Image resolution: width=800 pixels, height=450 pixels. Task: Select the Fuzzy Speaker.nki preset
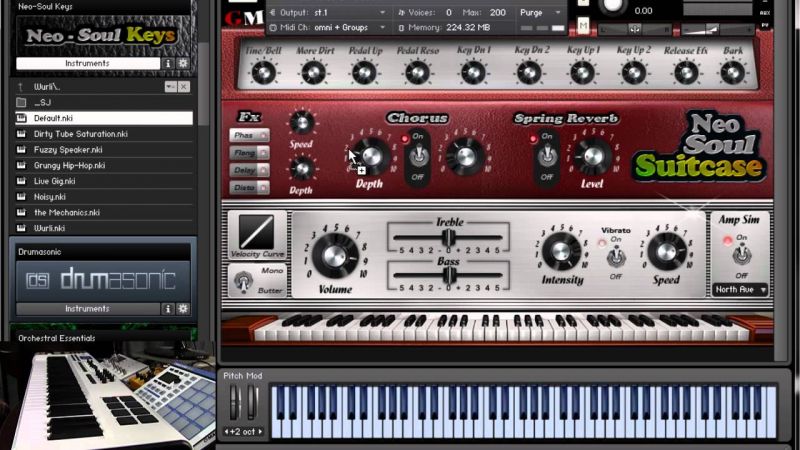69,149
